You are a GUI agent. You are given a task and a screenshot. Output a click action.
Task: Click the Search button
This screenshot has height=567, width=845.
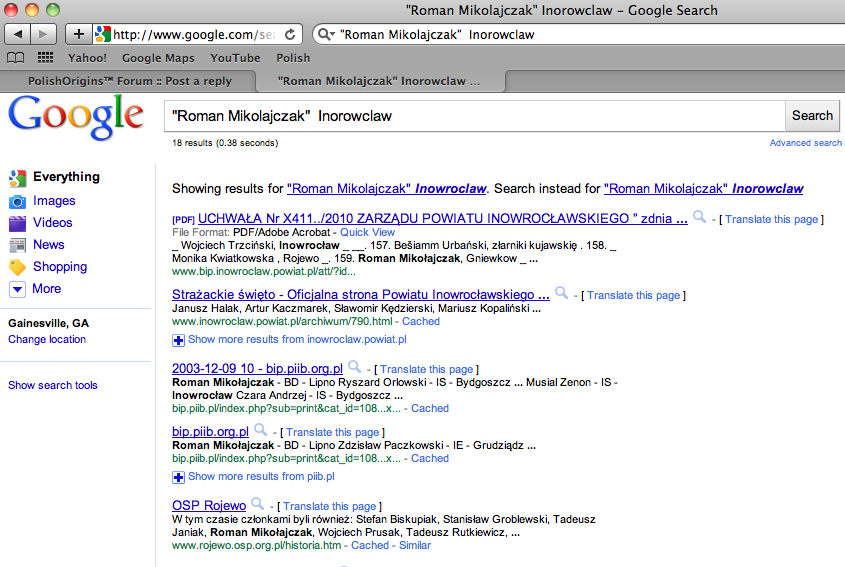click(x=812, y=116)
